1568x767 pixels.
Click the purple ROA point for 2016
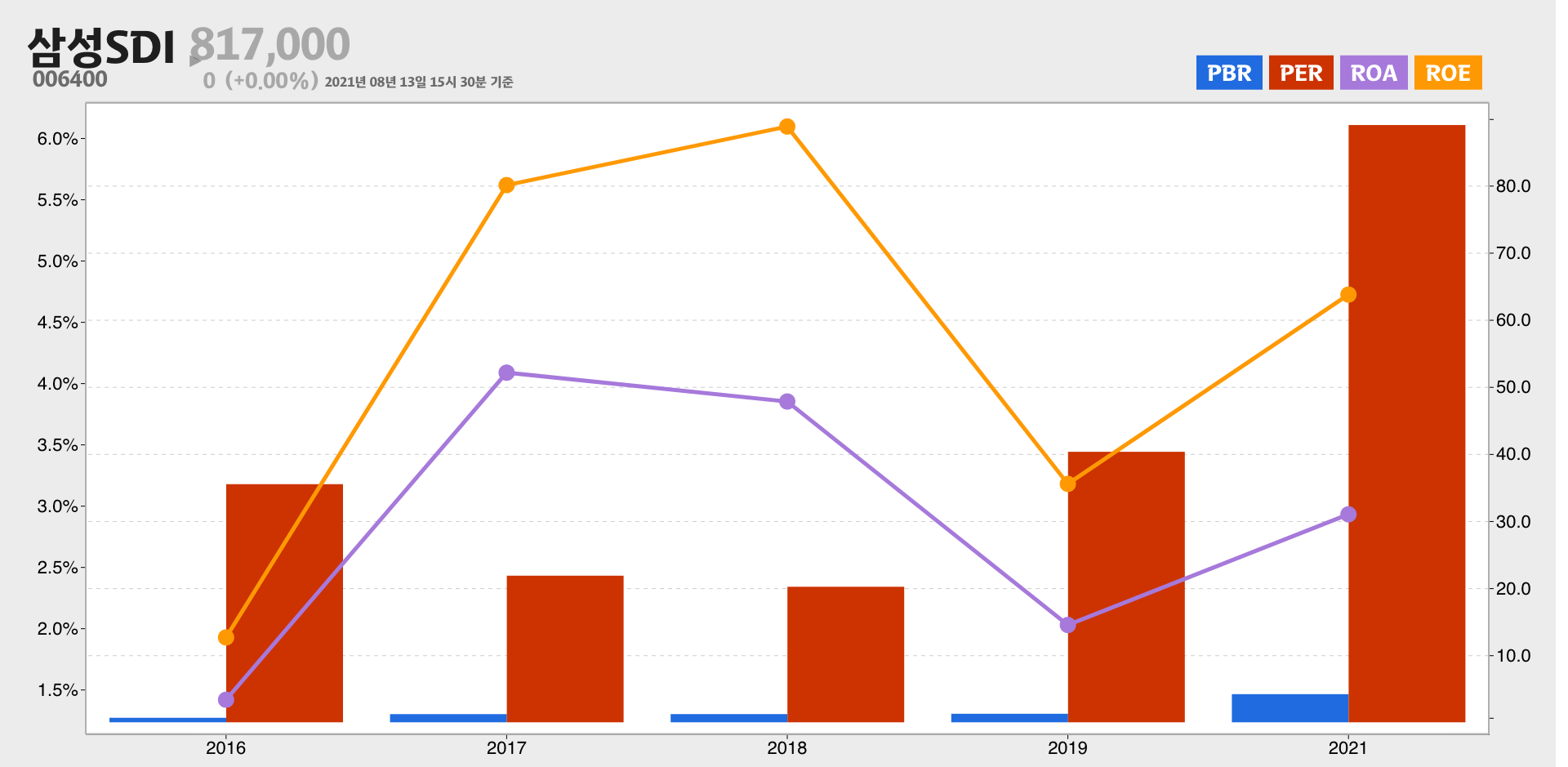tap(226, 699)
